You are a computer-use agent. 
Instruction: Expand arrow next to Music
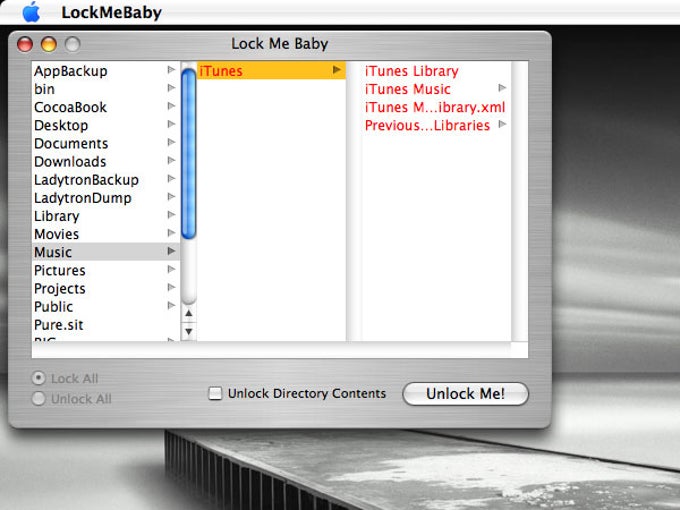(x=171, y=251)
